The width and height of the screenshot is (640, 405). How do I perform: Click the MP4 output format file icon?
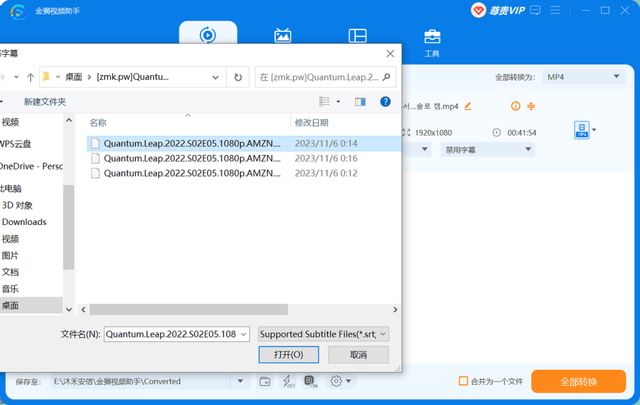tap(582, 130)
